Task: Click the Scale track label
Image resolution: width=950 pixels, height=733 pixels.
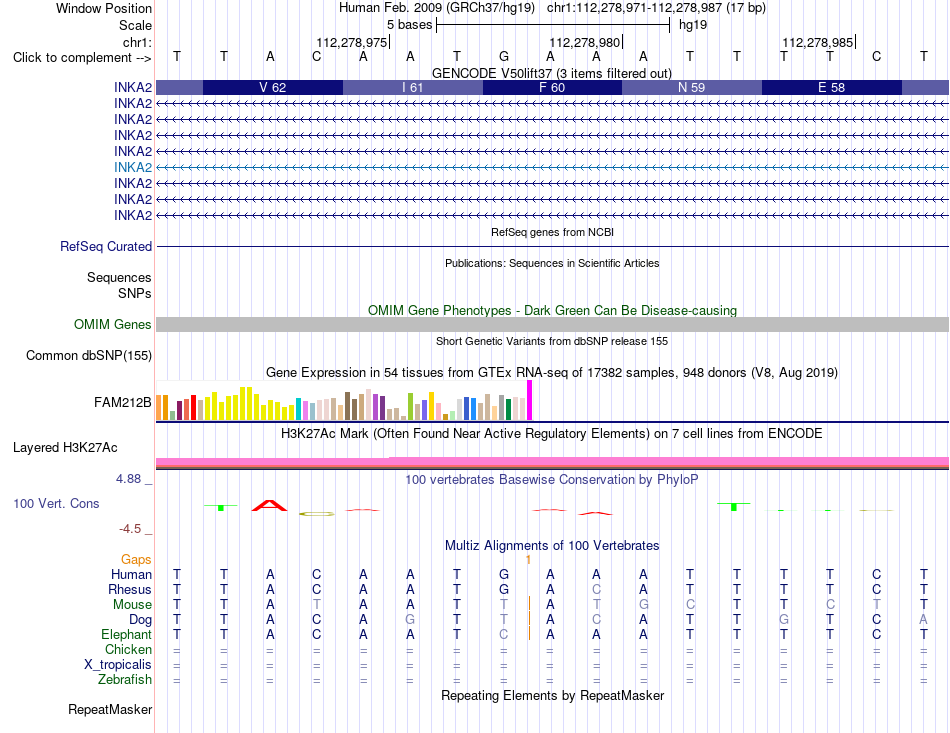Action: [135, 25]
